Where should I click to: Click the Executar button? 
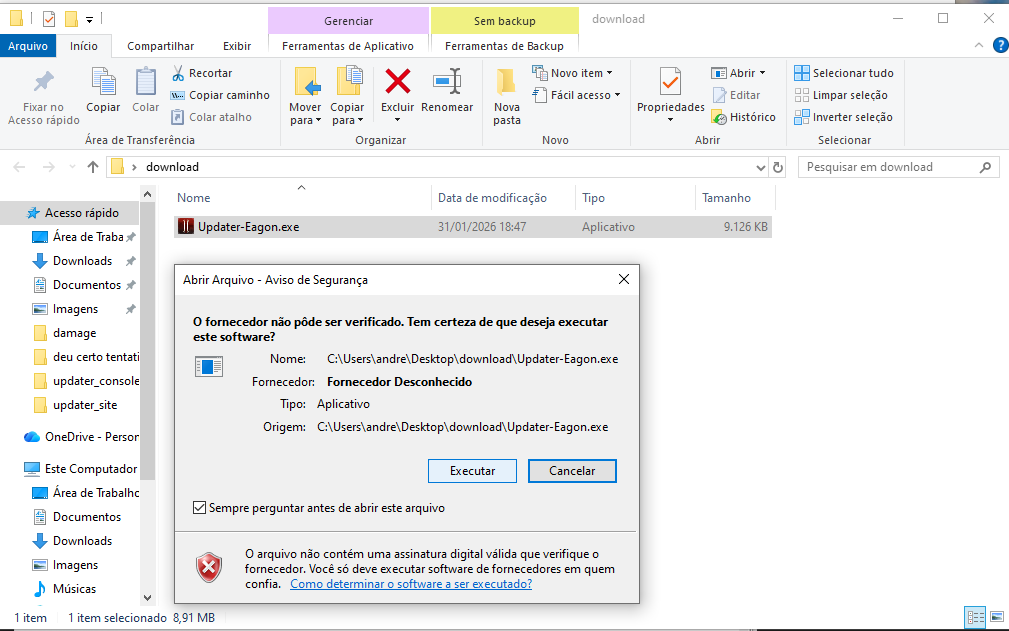click(x=472, y=471)
